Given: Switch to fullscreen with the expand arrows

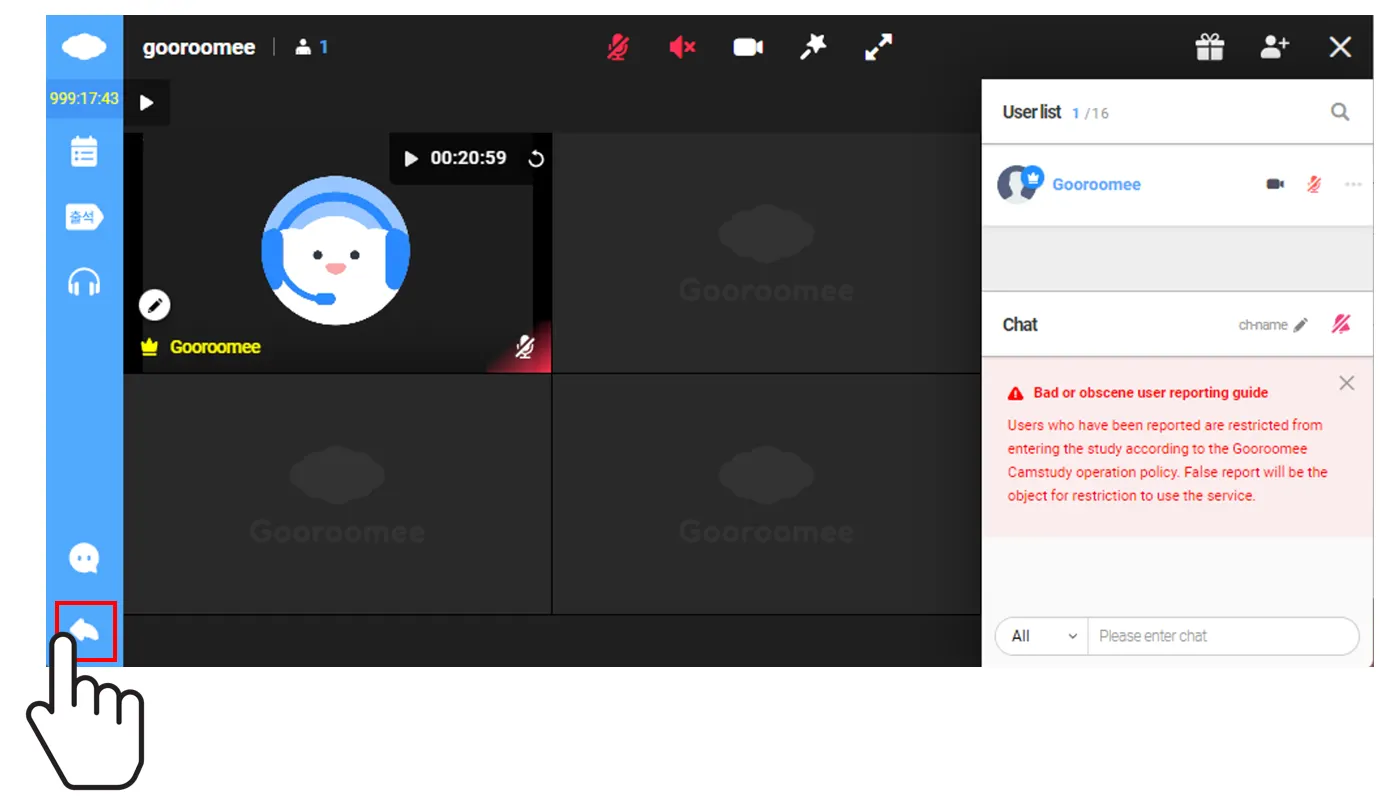Looking at the screenshot, I should click(x=878, y=47).
